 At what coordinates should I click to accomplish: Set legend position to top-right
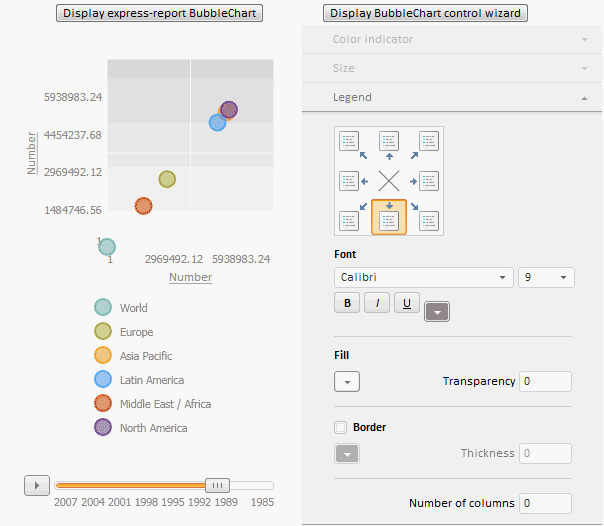[x=429, y=143]
